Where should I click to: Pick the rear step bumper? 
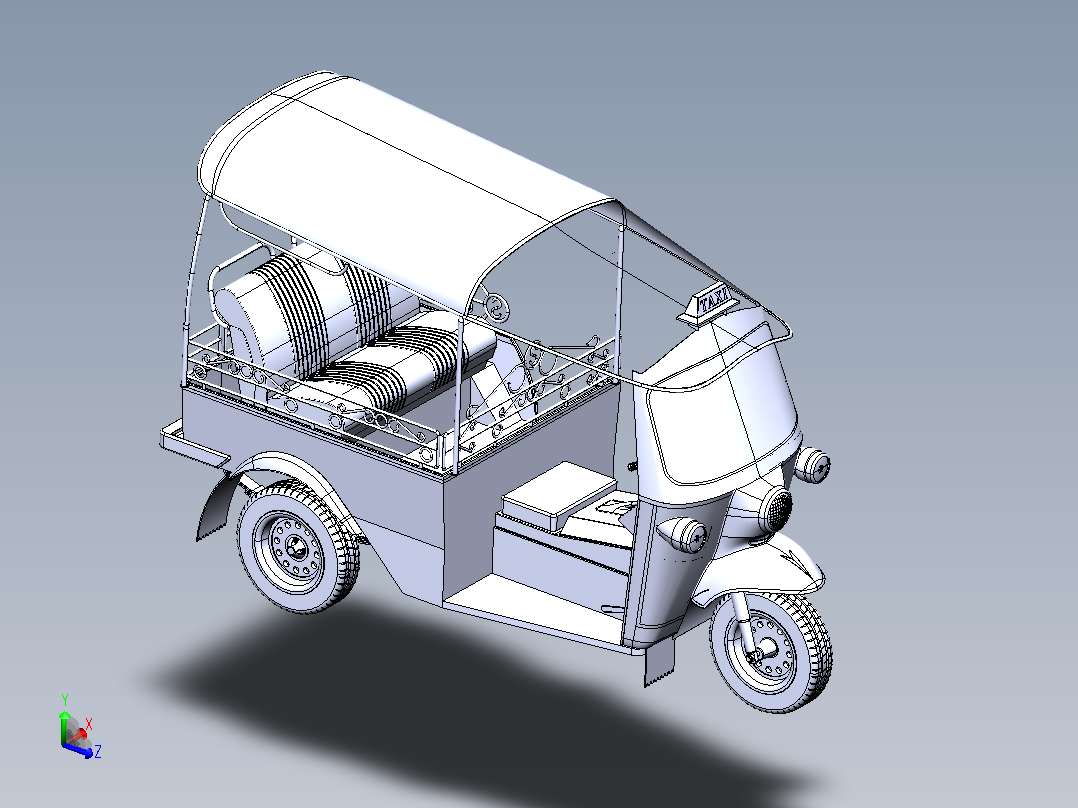click(195, 447)
